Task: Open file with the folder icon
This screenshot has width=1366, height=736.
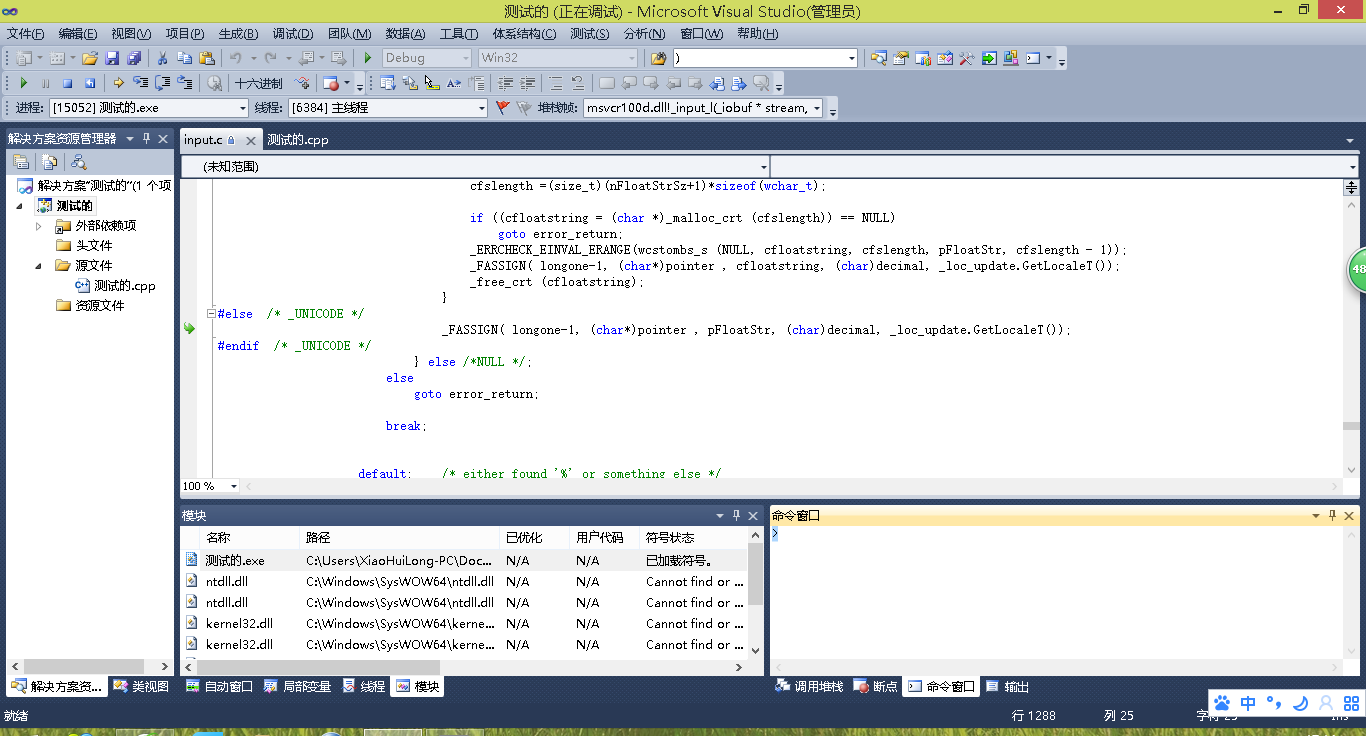Action: pos(90,58)
